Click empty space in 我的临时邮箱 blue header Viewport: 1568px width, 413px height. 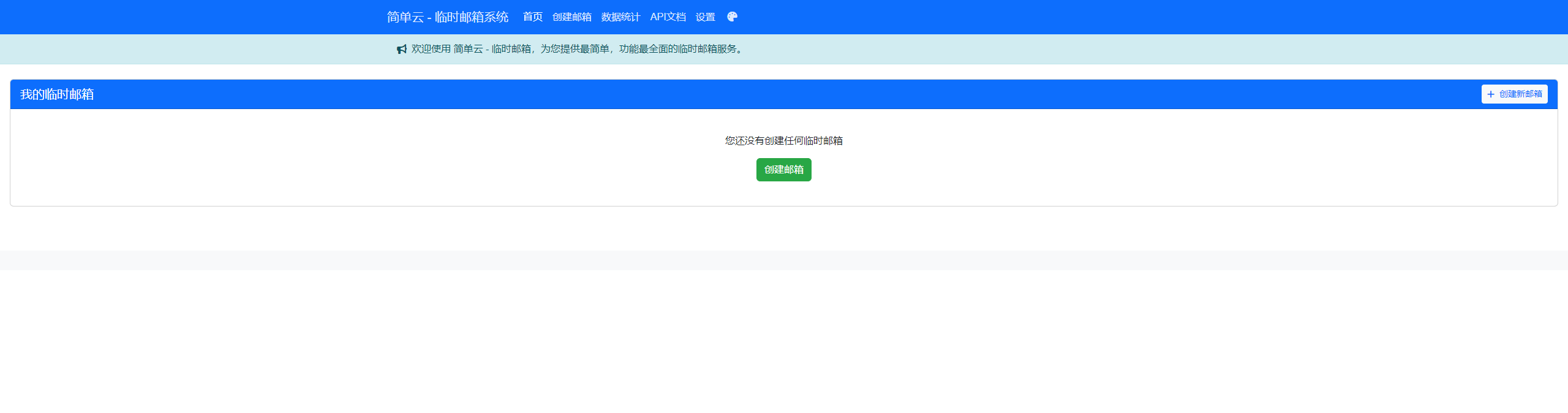tap(735, 94)
